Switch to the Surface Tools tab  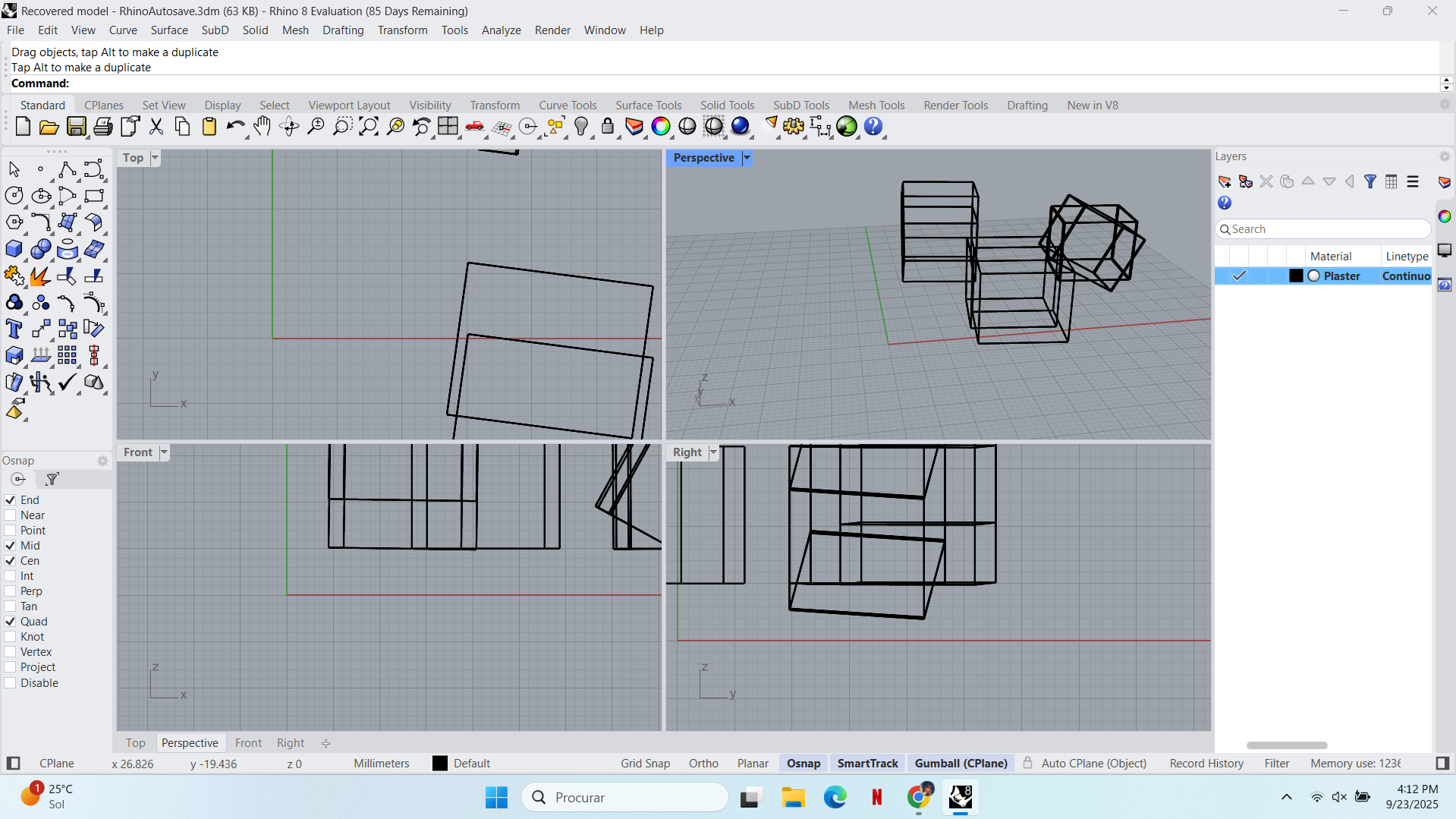[x=648, y=106]
